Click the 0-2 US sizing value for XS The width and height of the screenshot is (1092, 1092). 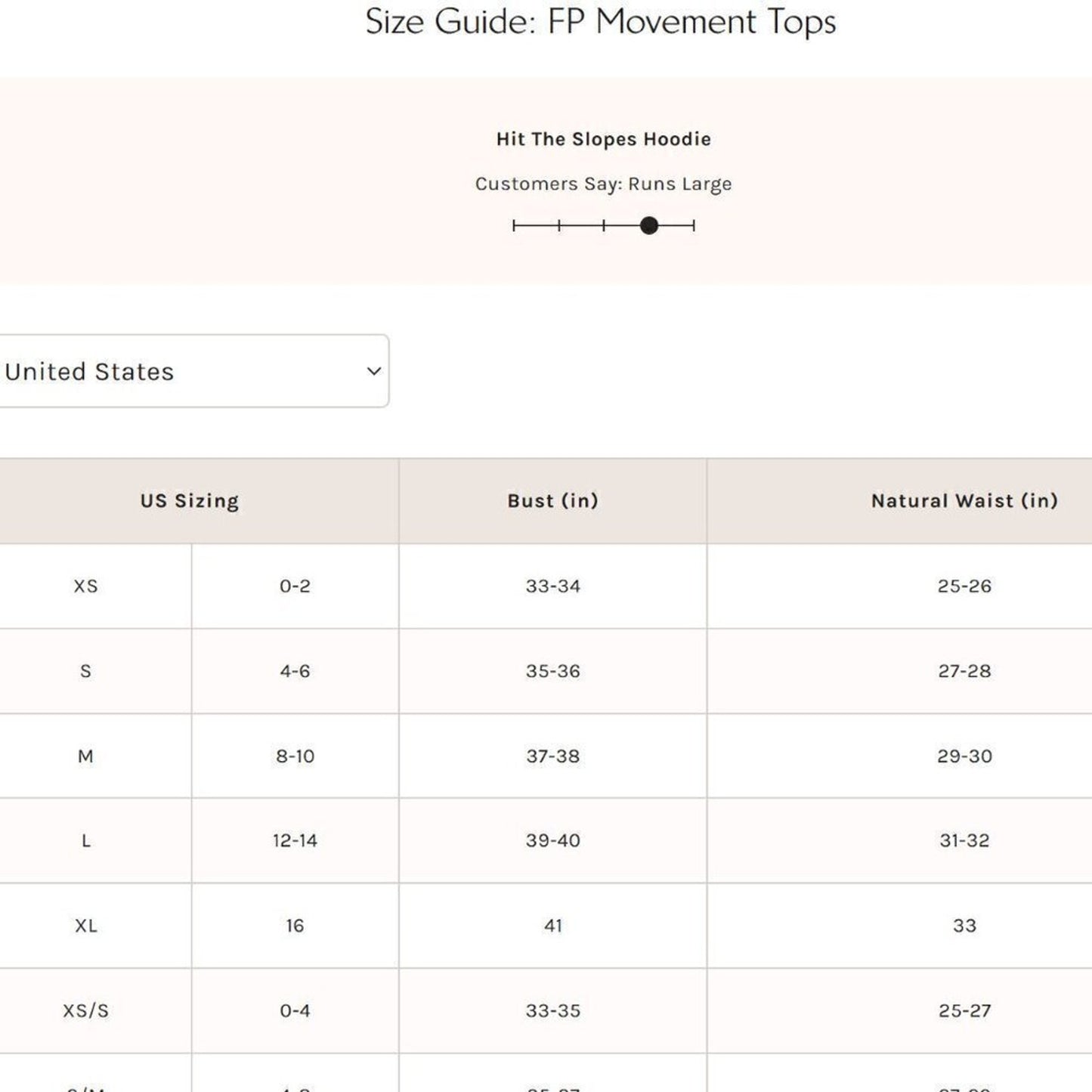click(x=294, y=586)
